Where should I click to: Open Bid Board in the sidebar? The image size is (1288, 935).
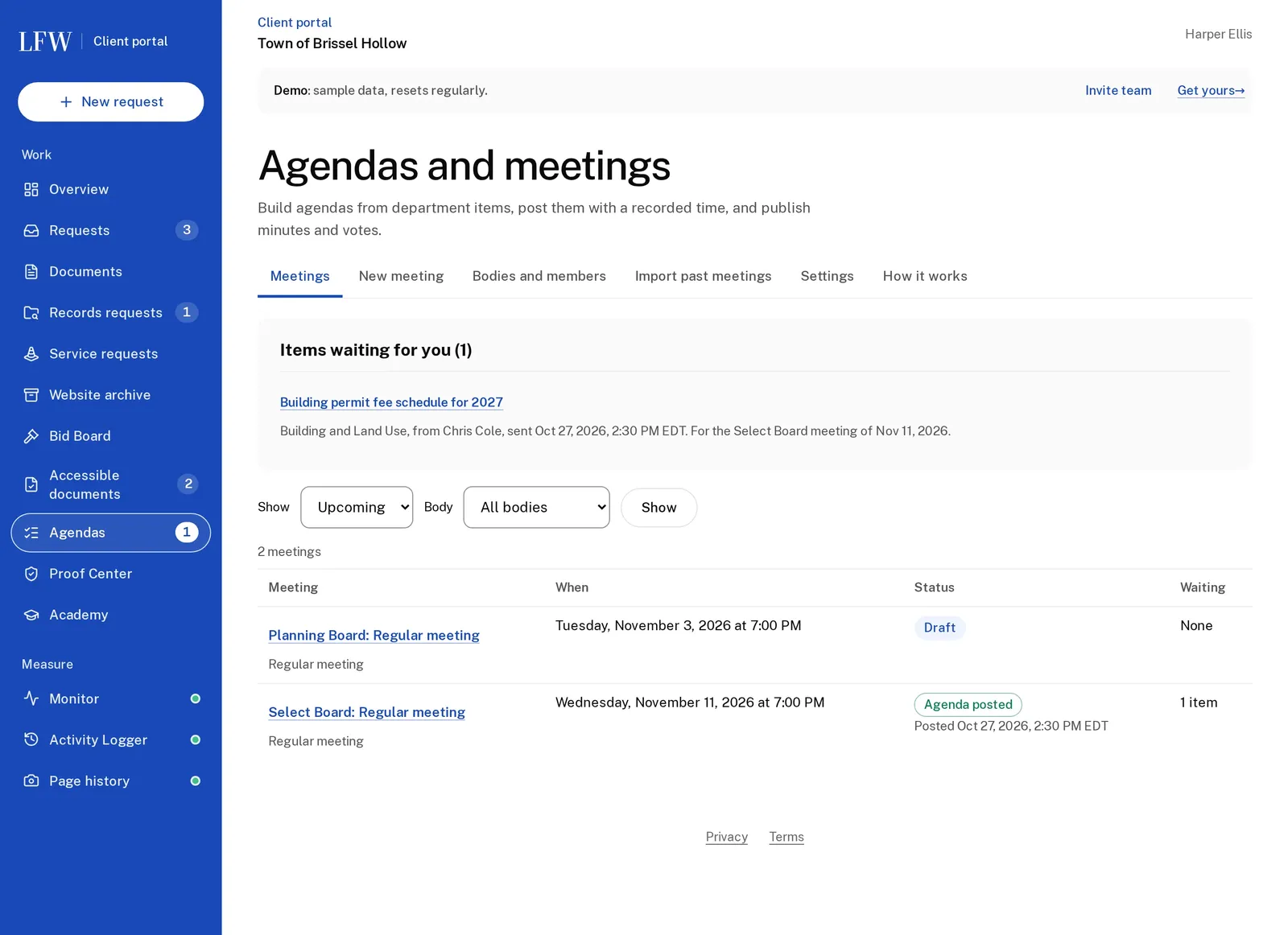click(111, 435)
